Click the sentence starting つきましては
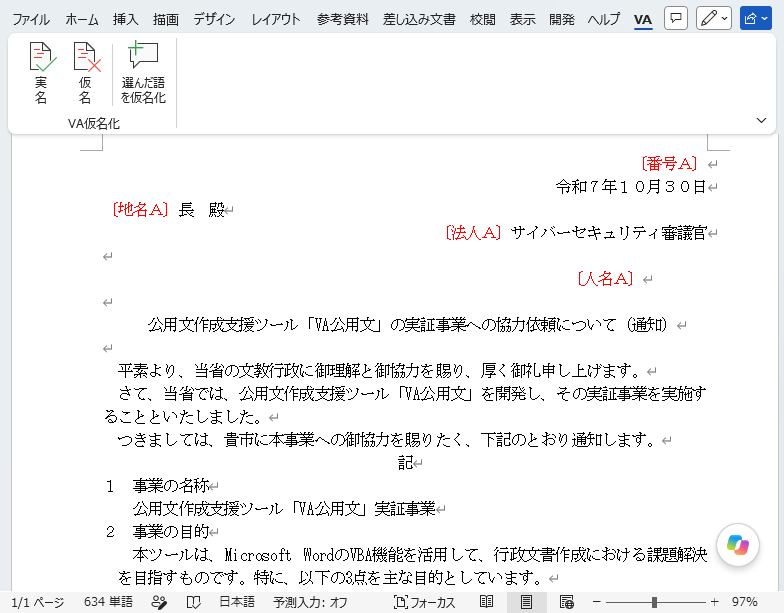This screenshot has height=613, width=784. 386,440
